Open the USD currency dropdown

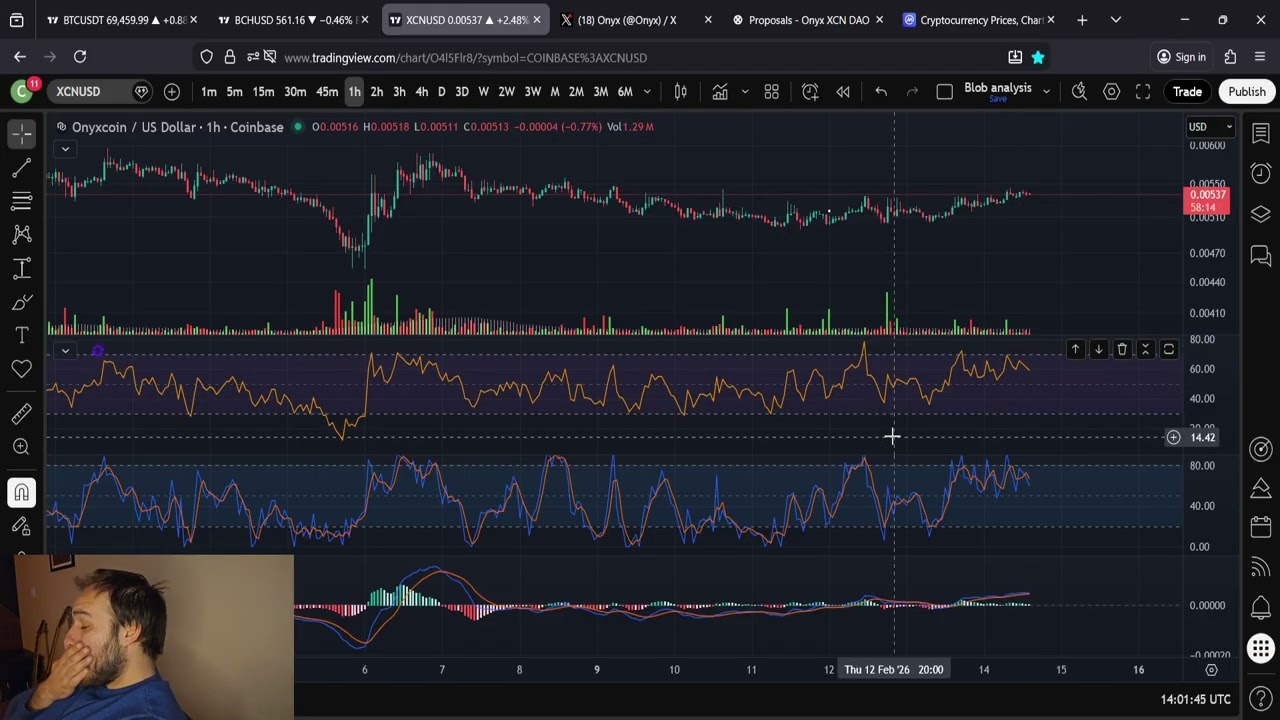pyautogui.click(x=1210, y=127)
